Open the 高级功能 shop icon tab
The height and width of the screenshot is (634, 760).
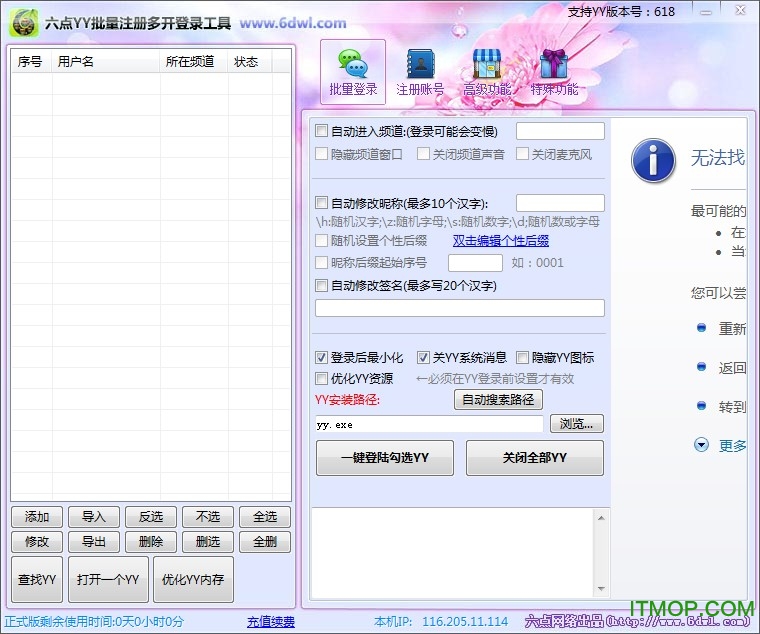point(487,72)
